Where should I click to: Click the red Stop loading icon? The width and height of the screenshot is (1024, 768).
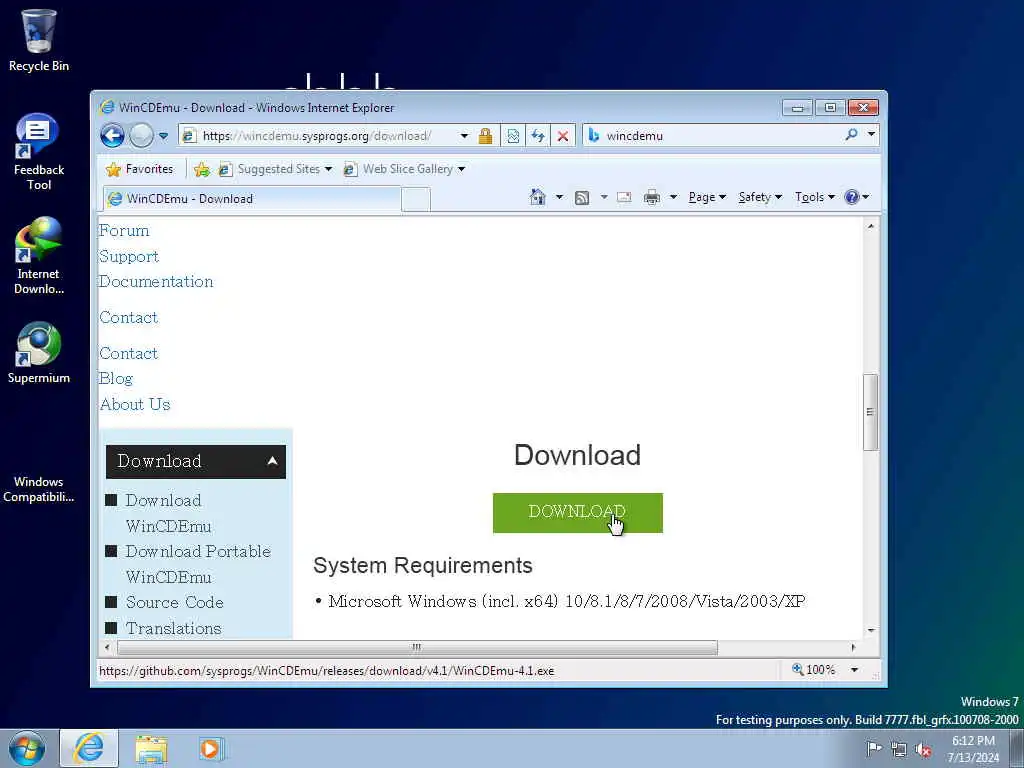(562, 136)
